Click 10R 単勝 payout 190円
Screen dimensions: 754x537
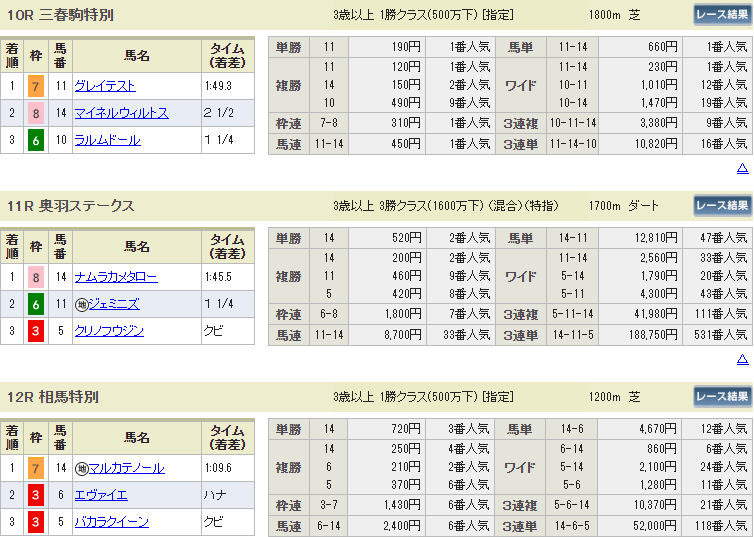tap(406, 47)
